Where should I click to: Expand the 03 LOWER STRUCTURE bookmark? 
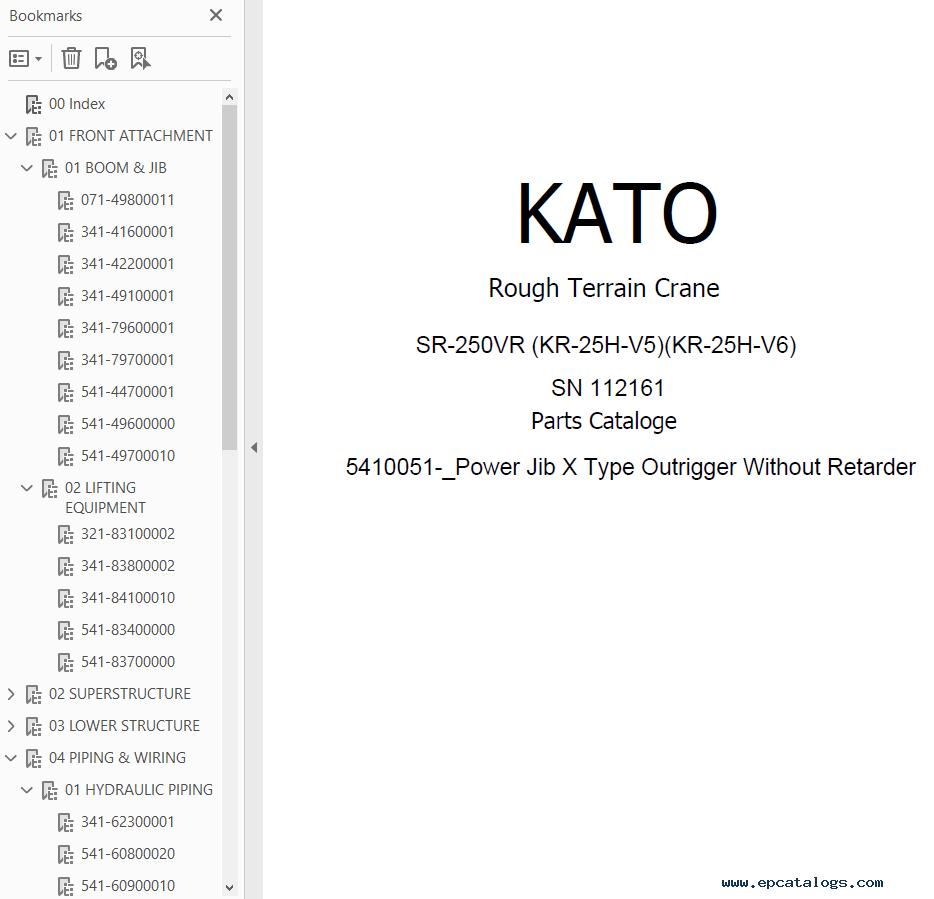click(11, 726)
